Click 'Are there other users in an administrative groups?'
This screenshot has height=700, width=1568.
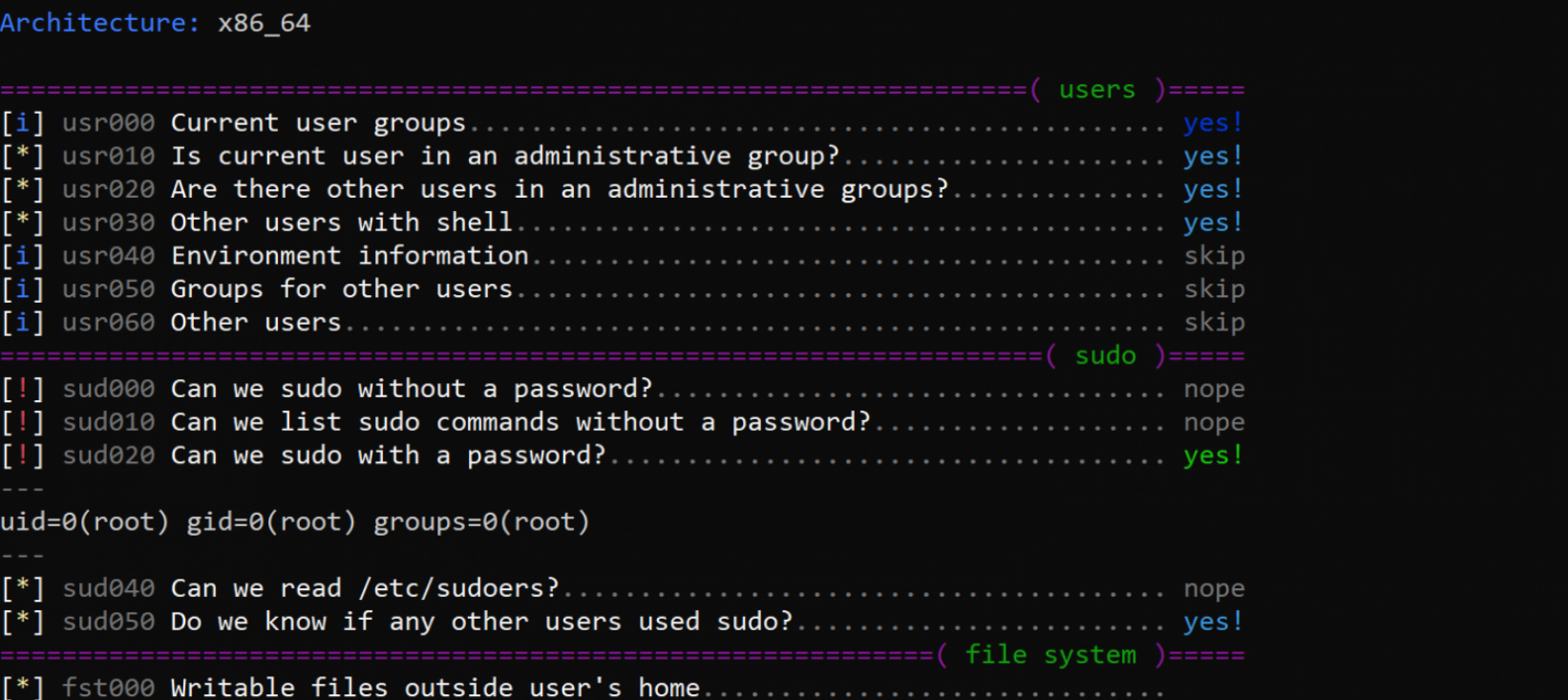[x=560, y=190]
